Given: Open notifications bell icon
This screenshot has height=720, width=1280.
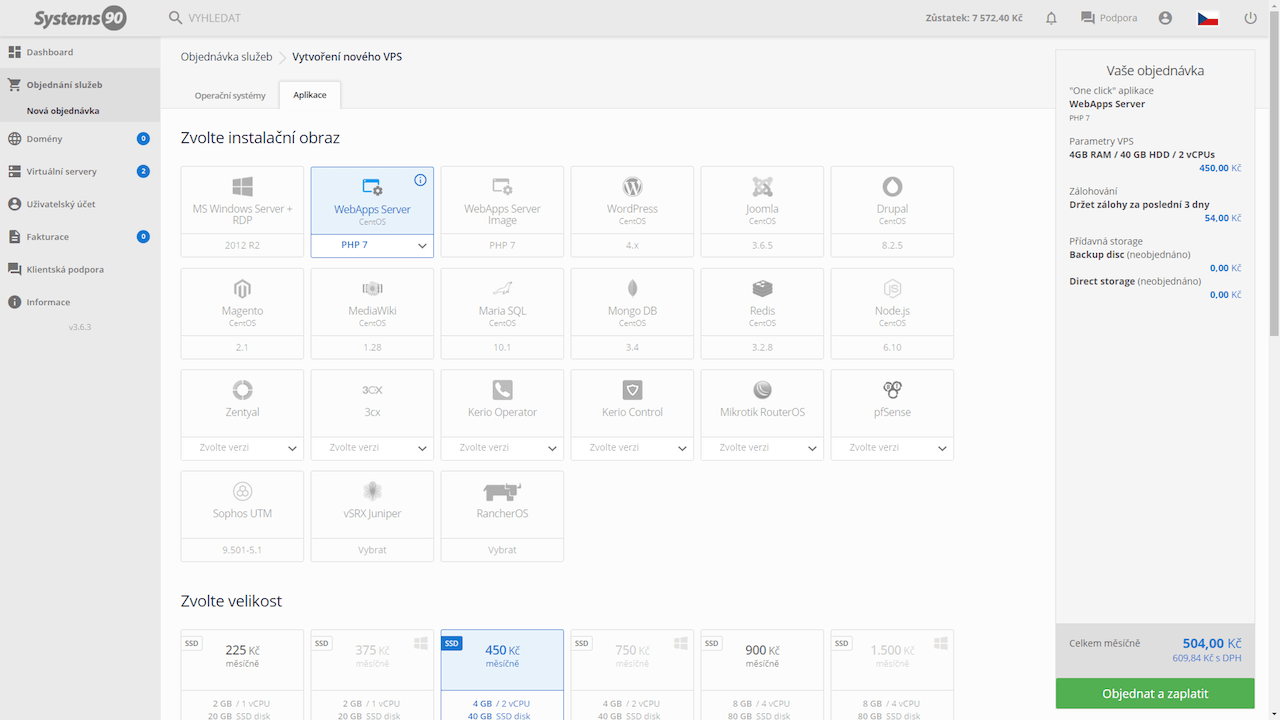Looking at the screenshot, I should pyautogui.click(x=1051, y=18).
